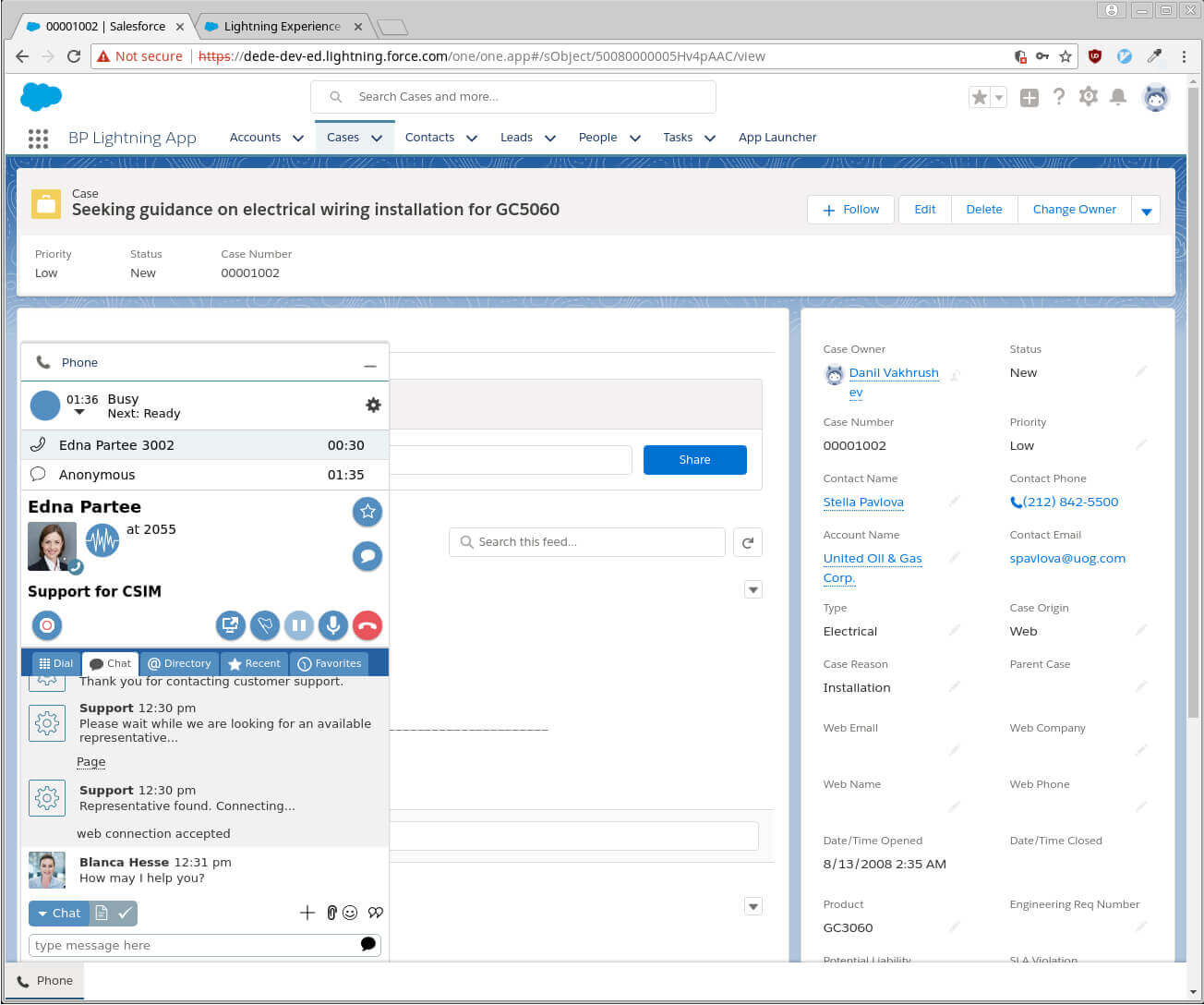This screenshot has width=1204, height=1005.
Task: Open phone agent settings with gear icon
Action: (x=373, y=405)
